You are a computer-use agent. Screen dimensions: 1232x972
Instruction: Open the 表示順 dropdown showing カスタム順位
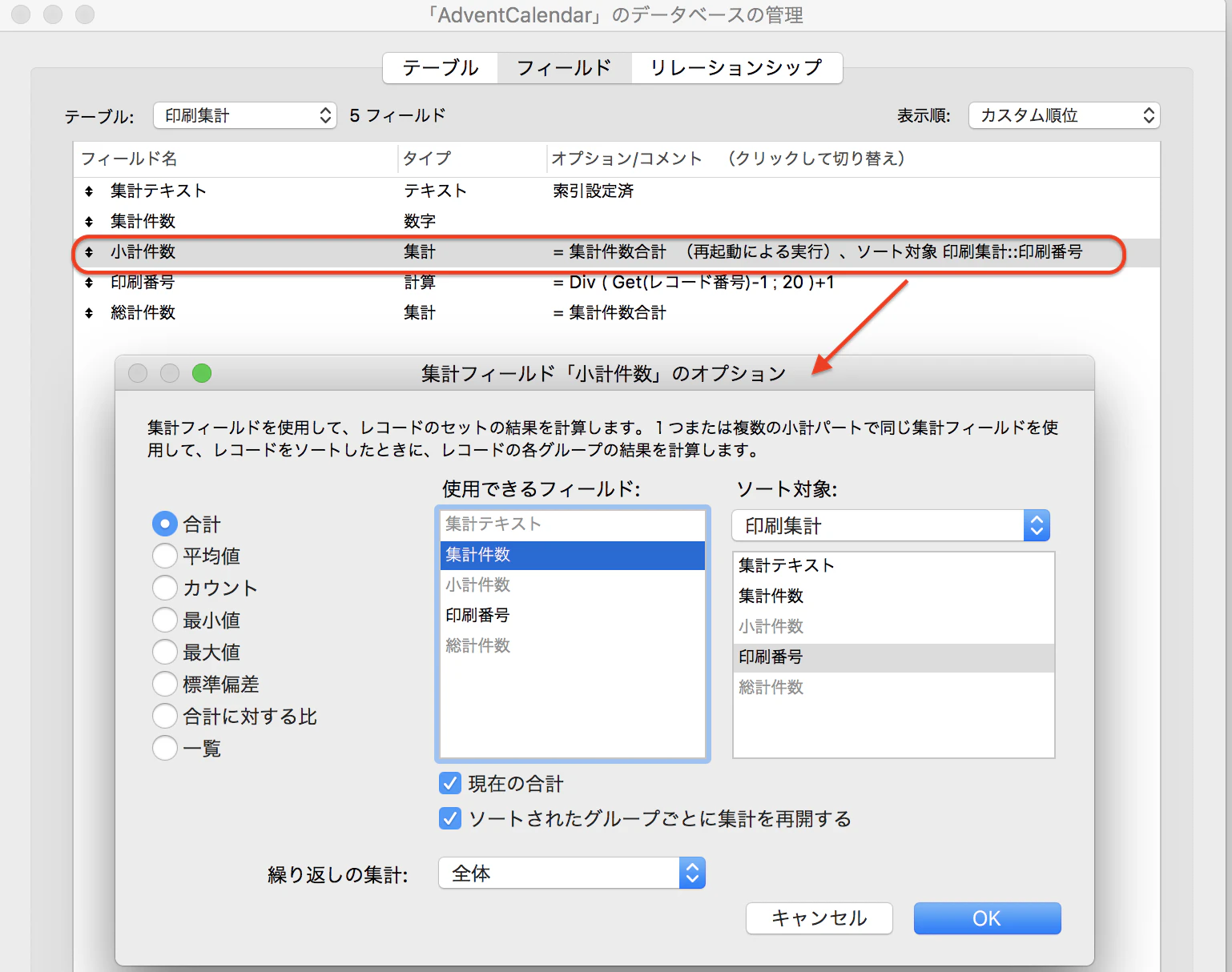[x=1064, y=115]
